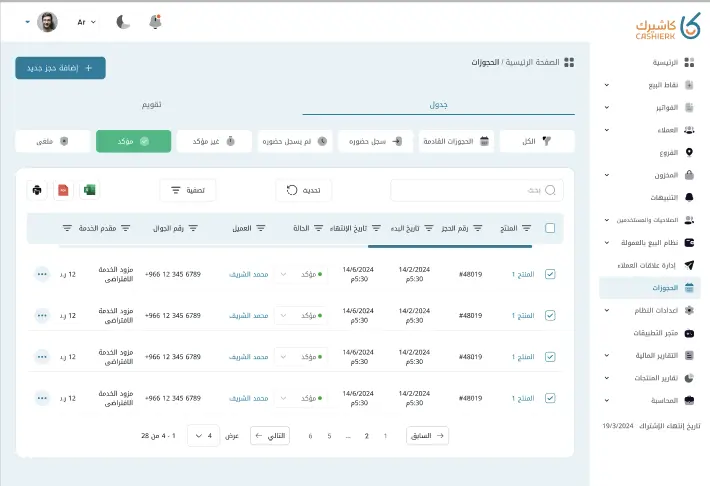Open the three-dots menu of the last booking row
Viewport: 710px width, 486px height.
coord(42,398)
